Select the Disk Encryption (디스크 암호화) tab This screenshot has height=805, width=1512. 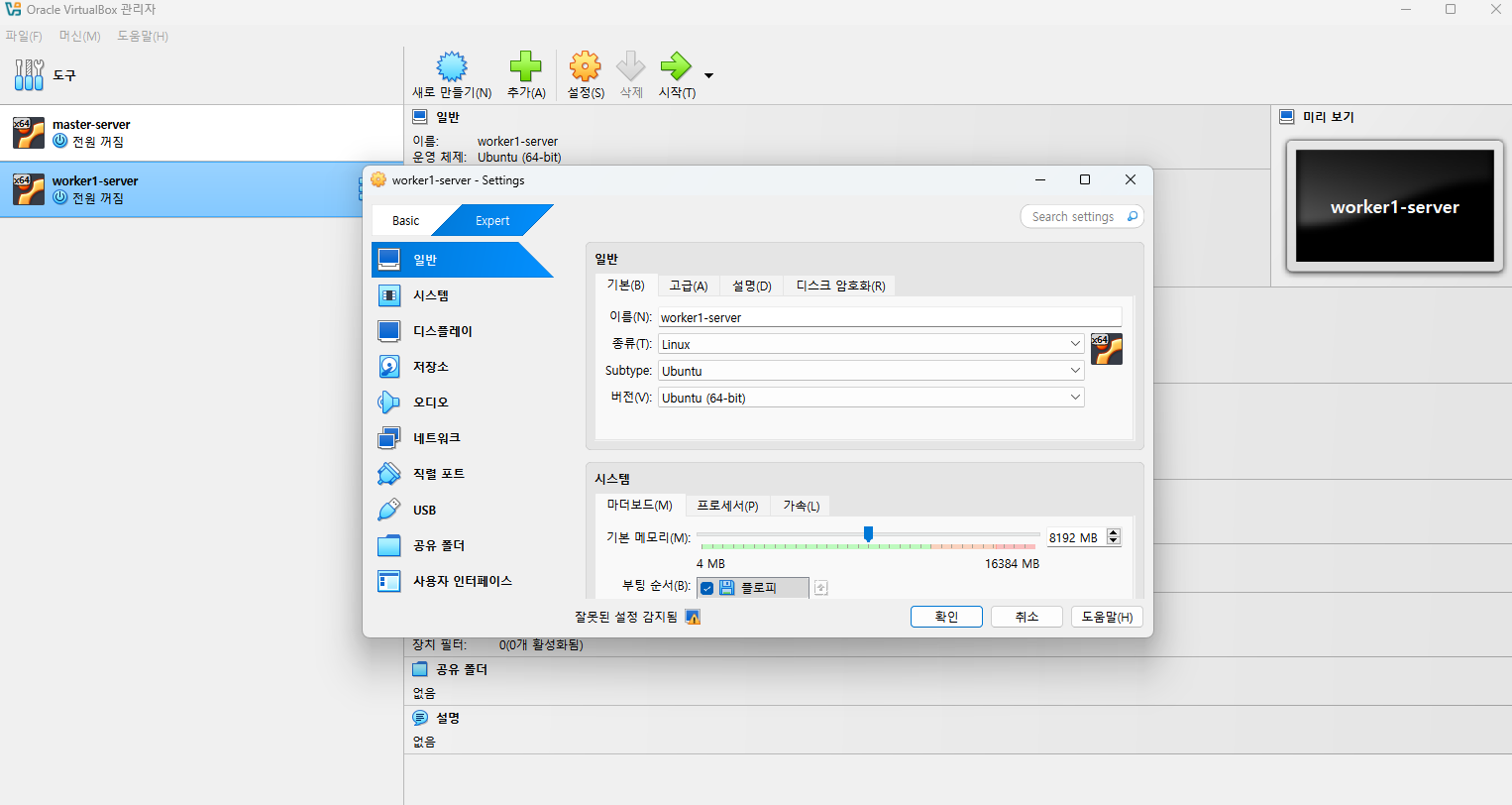point(841,286)
